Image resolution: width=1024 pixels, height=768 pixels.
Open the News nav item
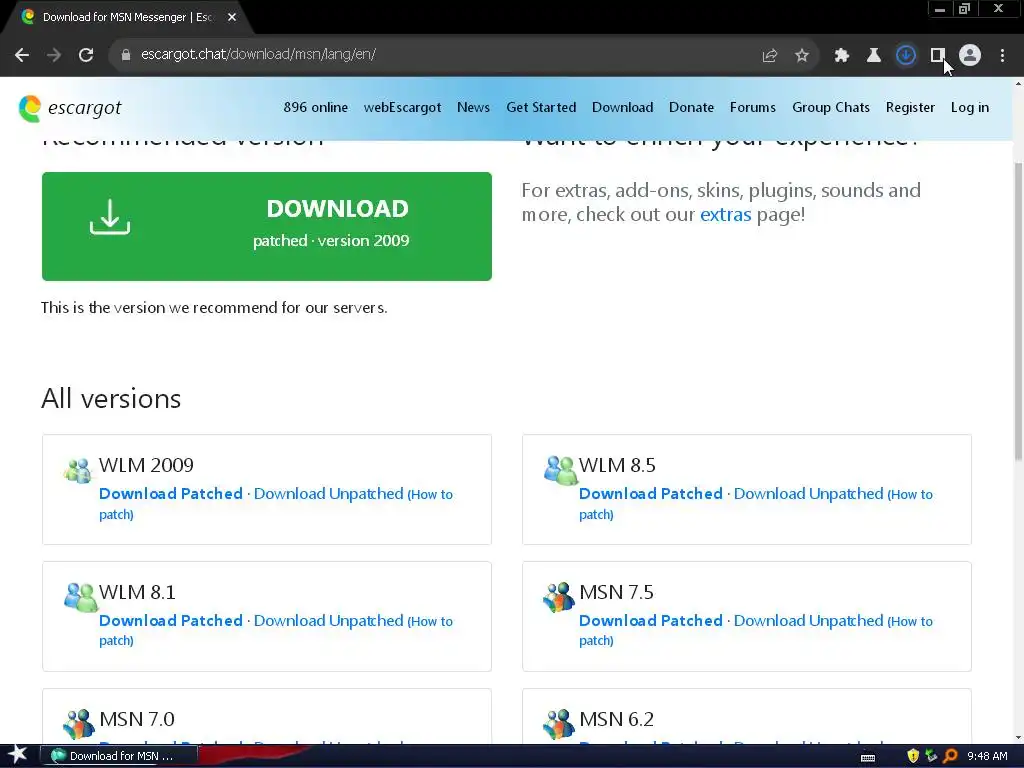point(473,108)
